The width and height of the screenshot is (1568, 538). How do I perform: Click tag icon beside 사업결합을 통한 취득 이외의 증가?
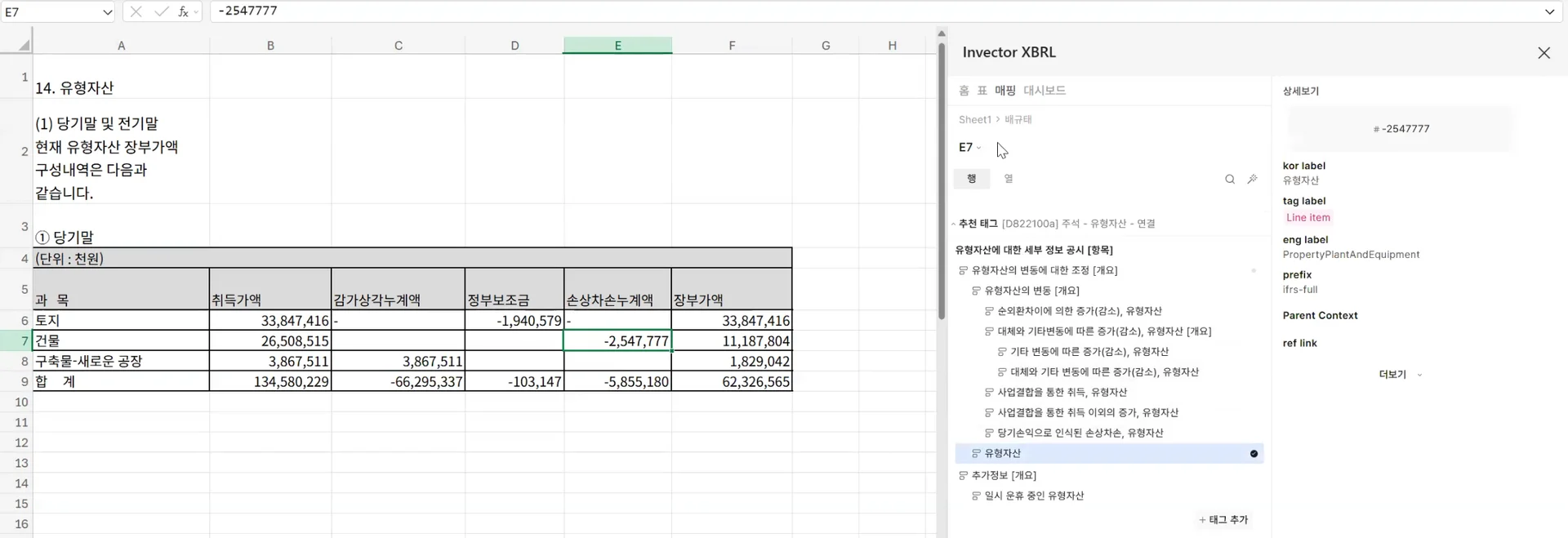990,413
